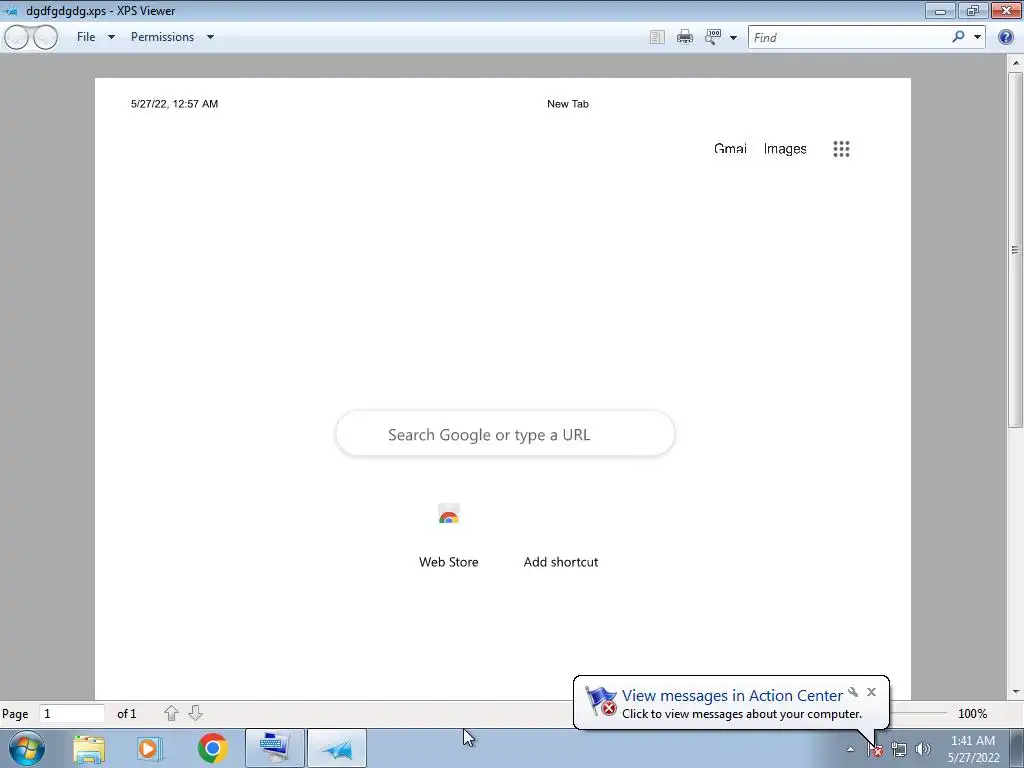1024x768 pixels.
Task: Click the zoom slider track
Action: [x=918, y=714]
